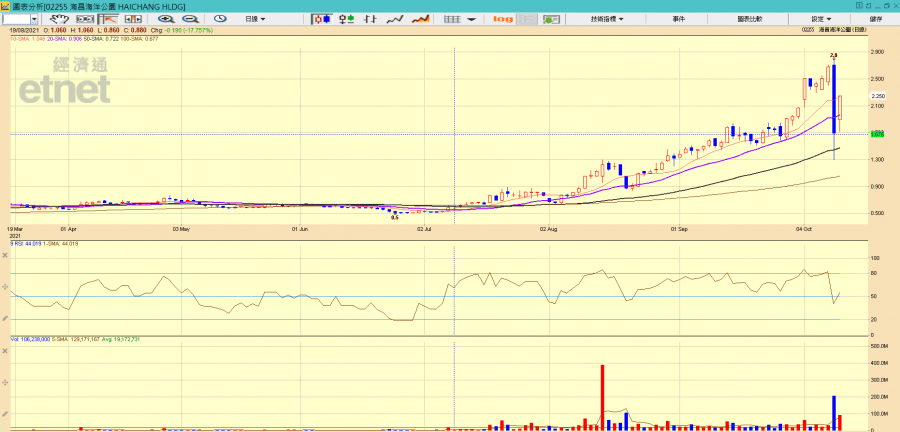Toggle log scale on the chart

point(503,19)
